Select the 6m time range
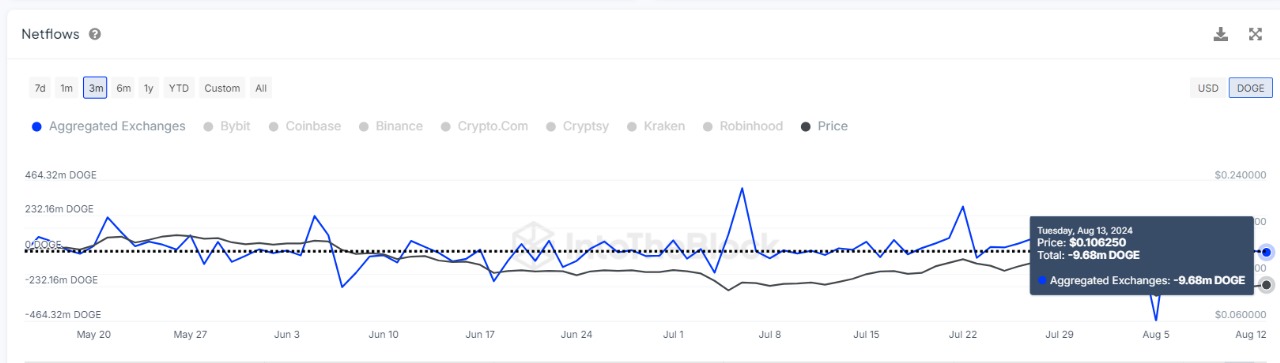 pos(123,88)
